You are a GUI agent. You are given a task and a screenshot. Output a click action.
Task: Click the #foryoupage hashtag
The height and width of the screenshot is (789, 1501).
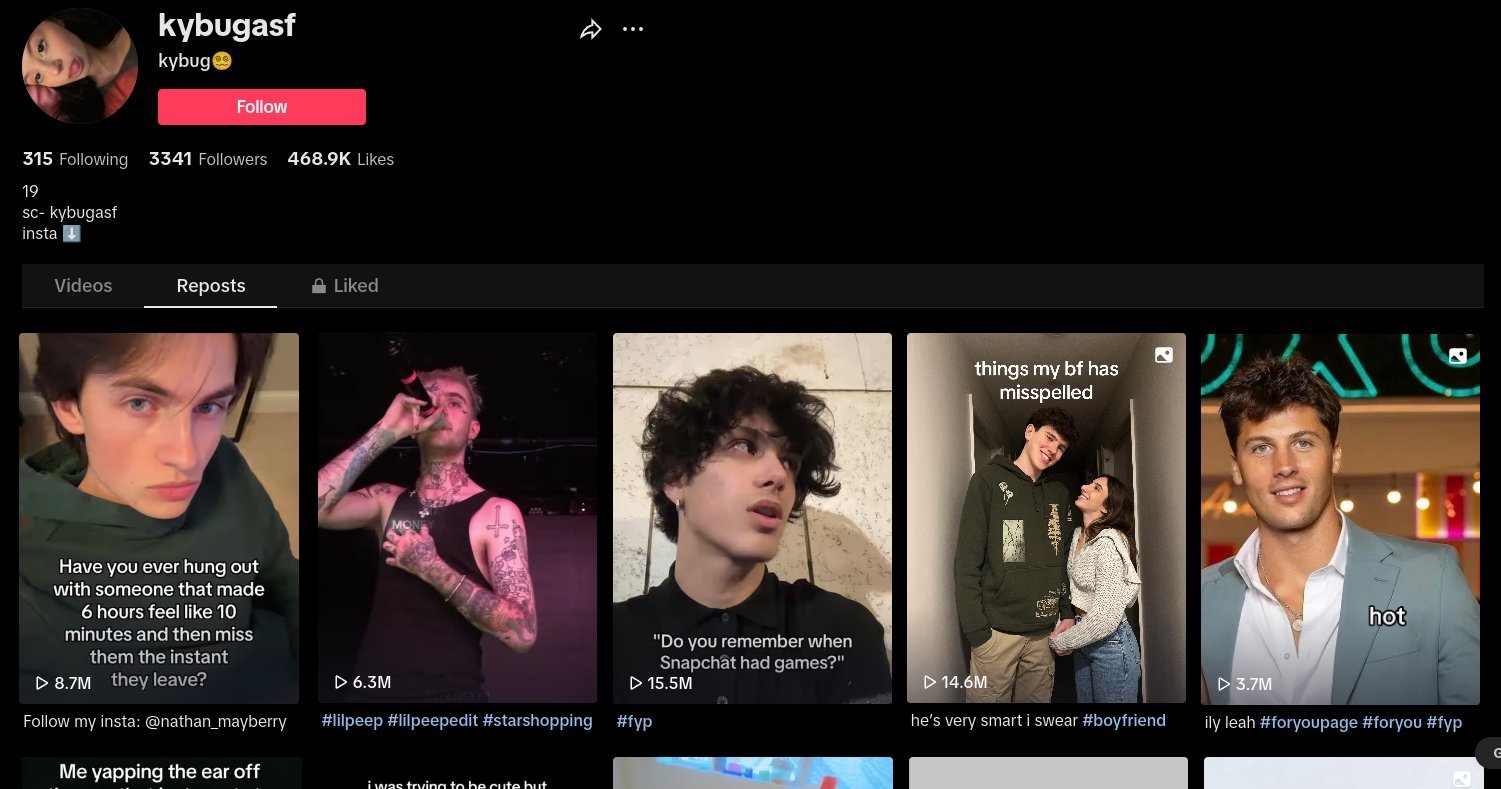1308,722
